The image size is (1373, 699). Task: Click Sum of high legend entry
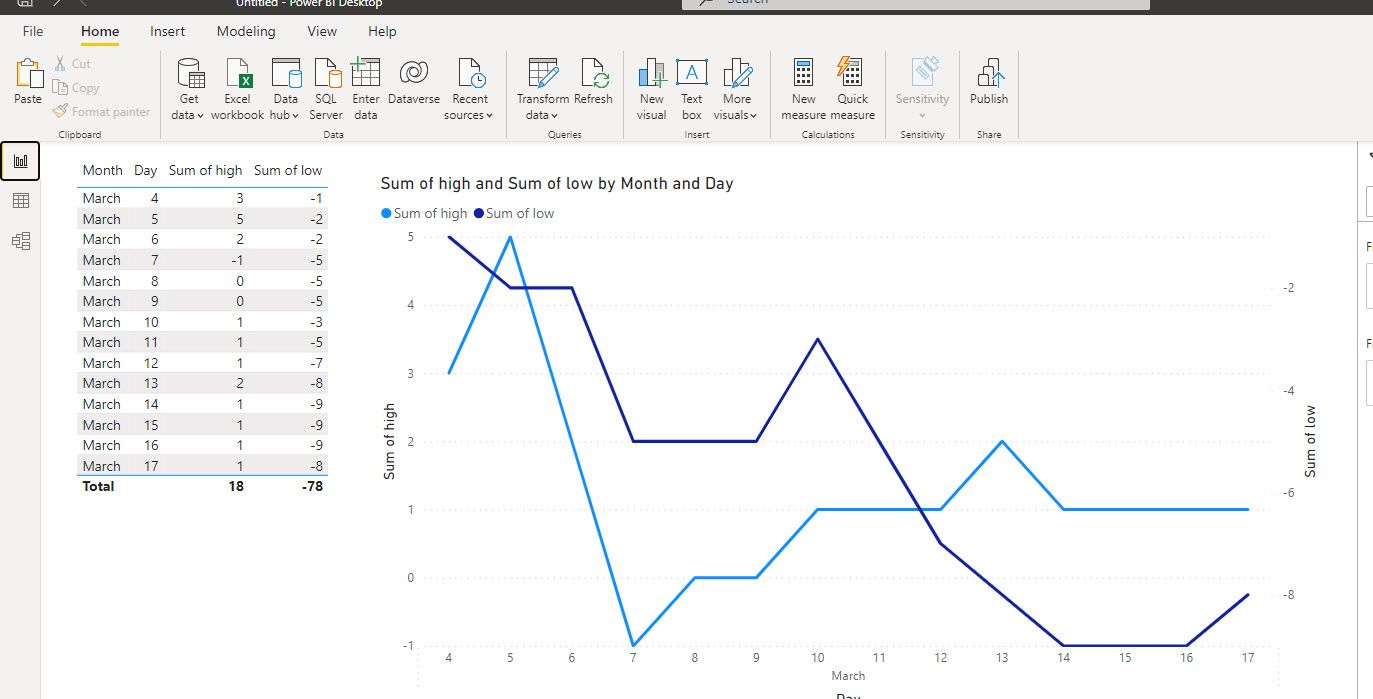click(x=424, y=213)
